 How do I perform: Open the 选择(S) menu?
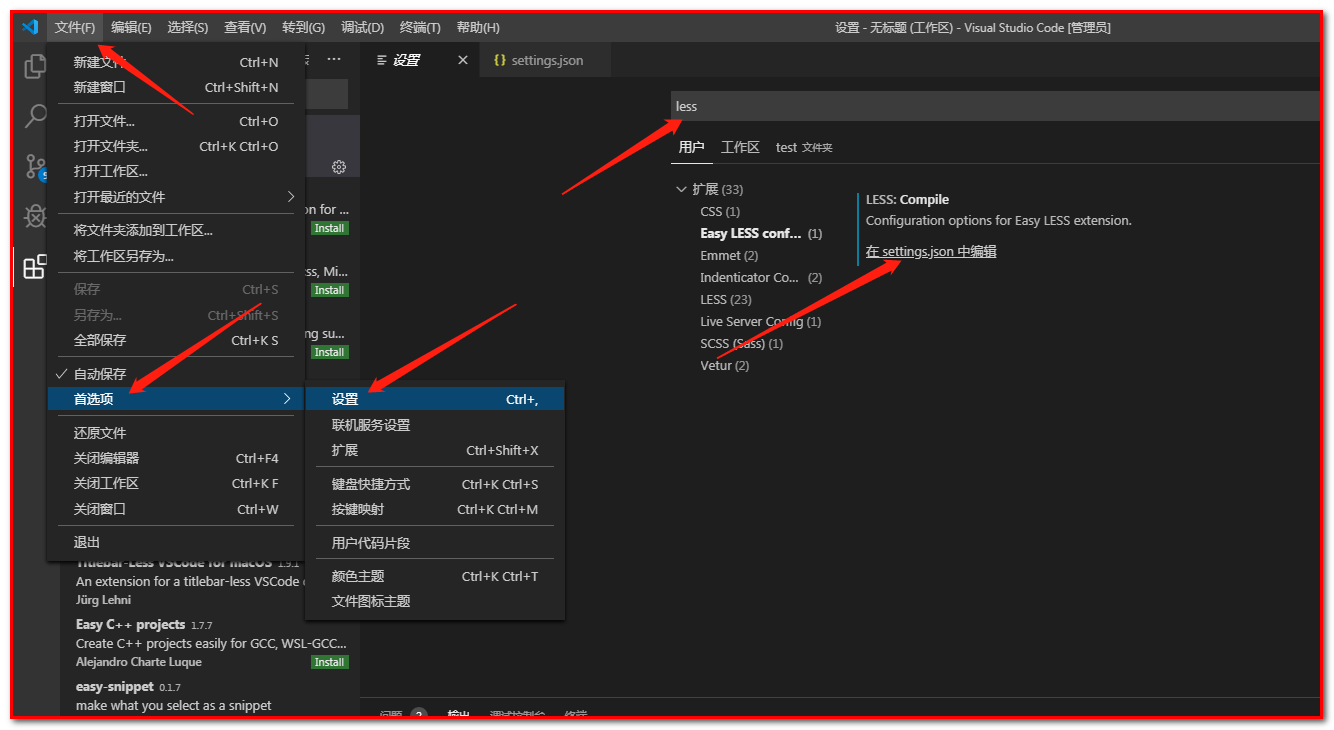click(x=188, y=27)
